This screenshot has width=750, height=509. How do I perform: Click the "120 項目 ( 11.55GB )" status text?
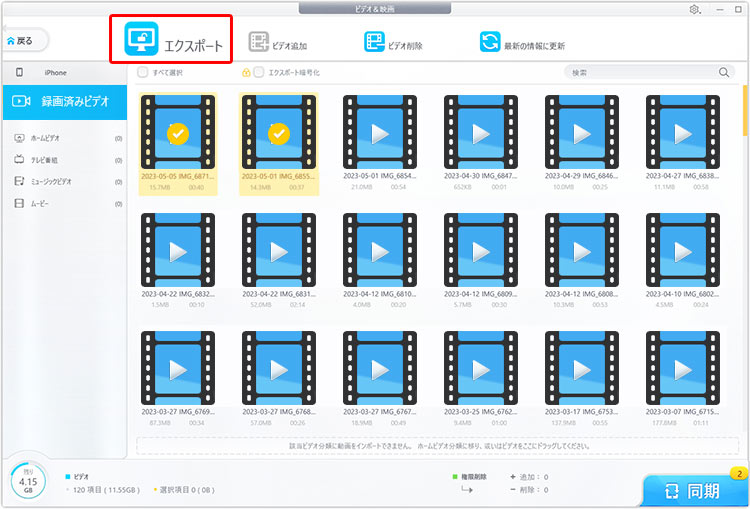(106, 490)
